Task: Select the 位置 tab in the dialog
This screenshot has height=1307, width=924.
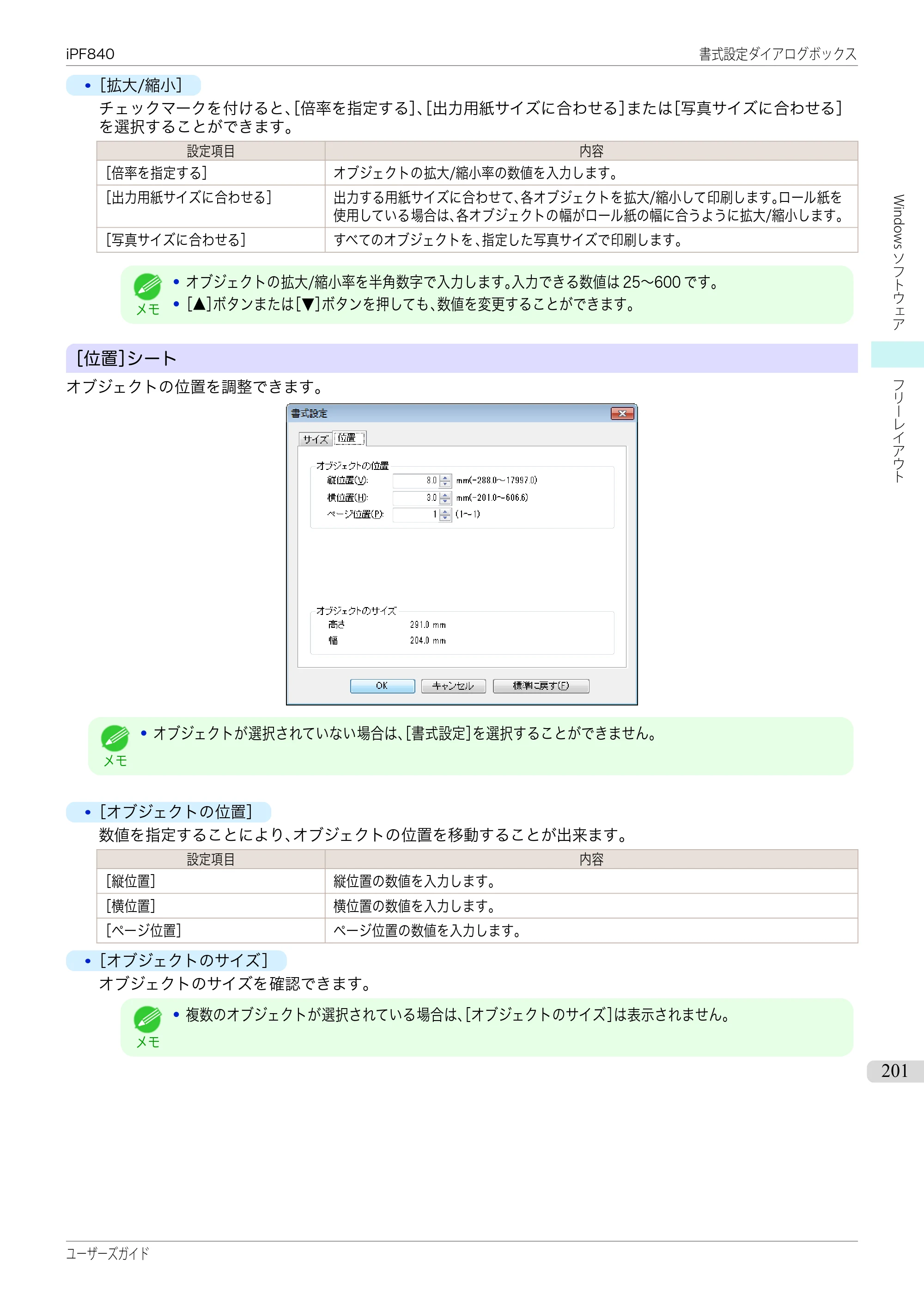Action: click(x=349, y=438)
